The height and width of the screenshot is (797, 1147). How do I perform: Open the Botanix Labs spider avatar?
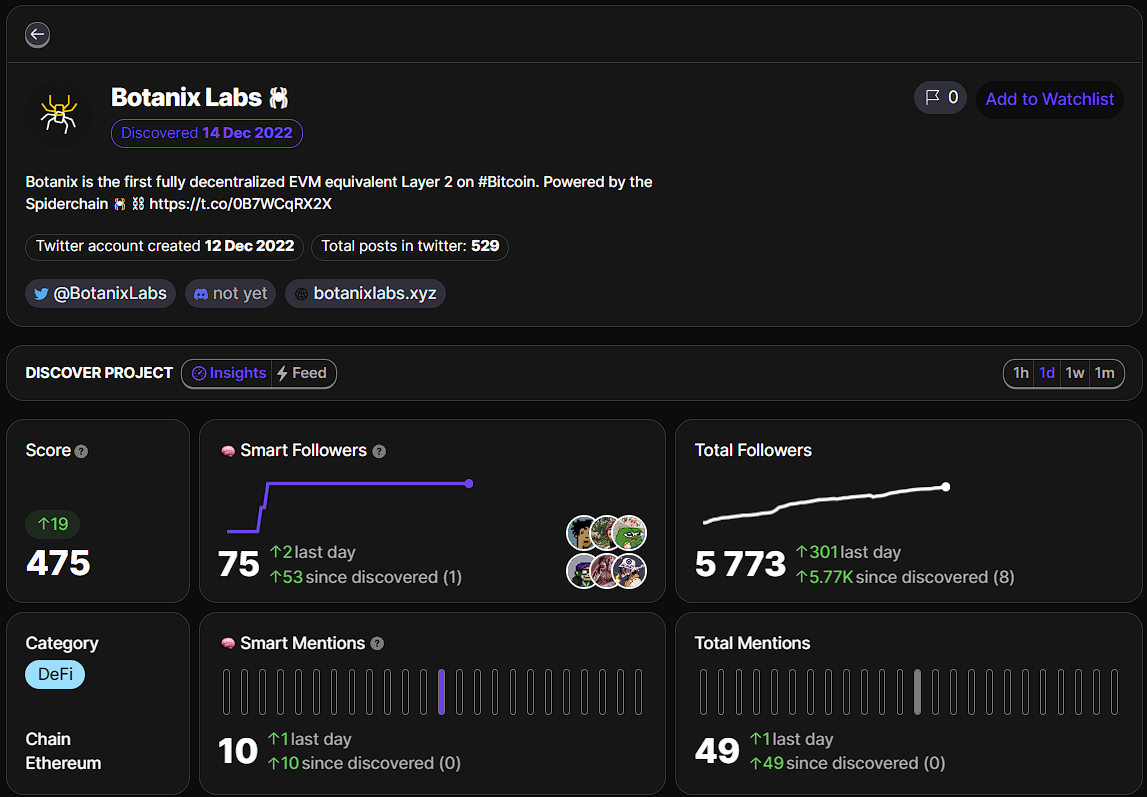59,115
